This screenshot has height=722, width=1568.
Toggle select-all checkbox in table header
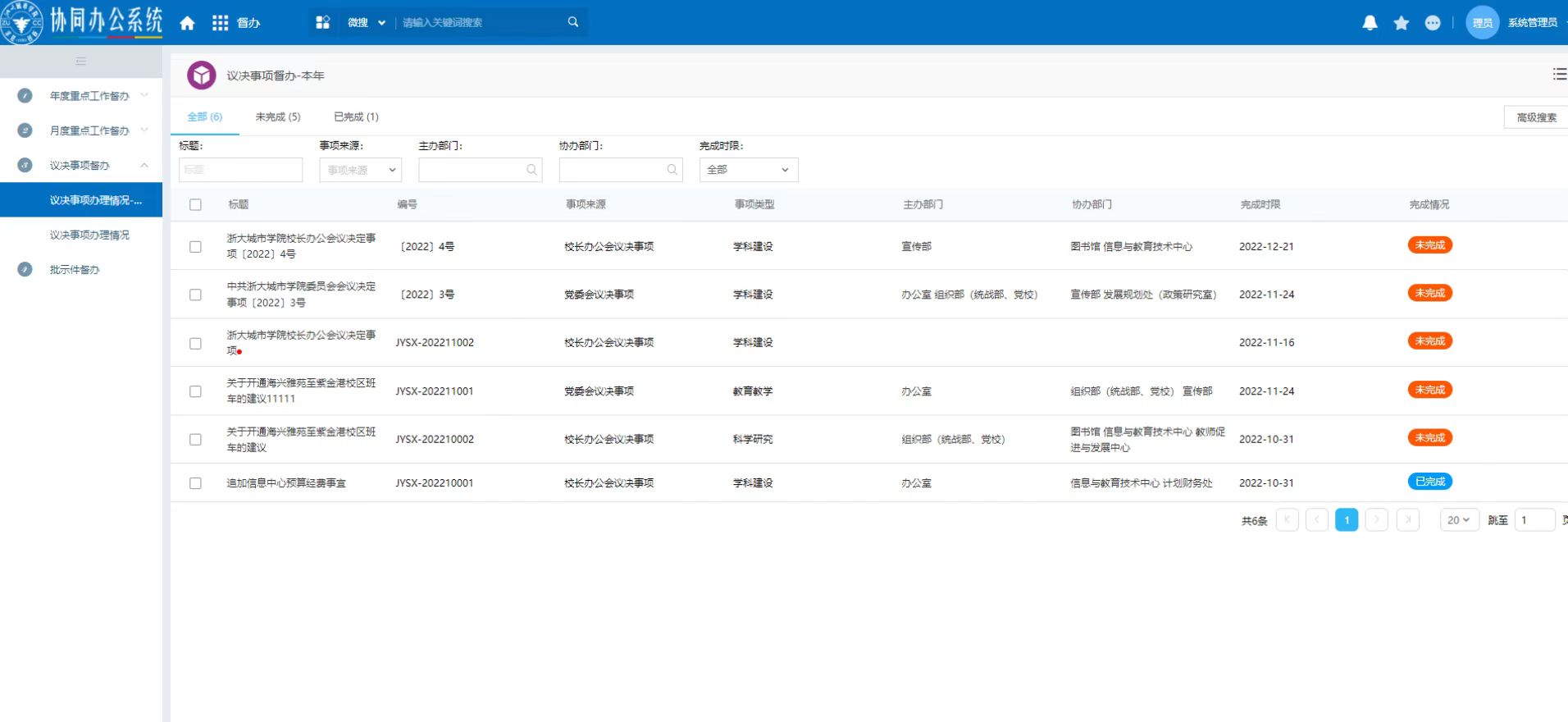click(195, 205)
